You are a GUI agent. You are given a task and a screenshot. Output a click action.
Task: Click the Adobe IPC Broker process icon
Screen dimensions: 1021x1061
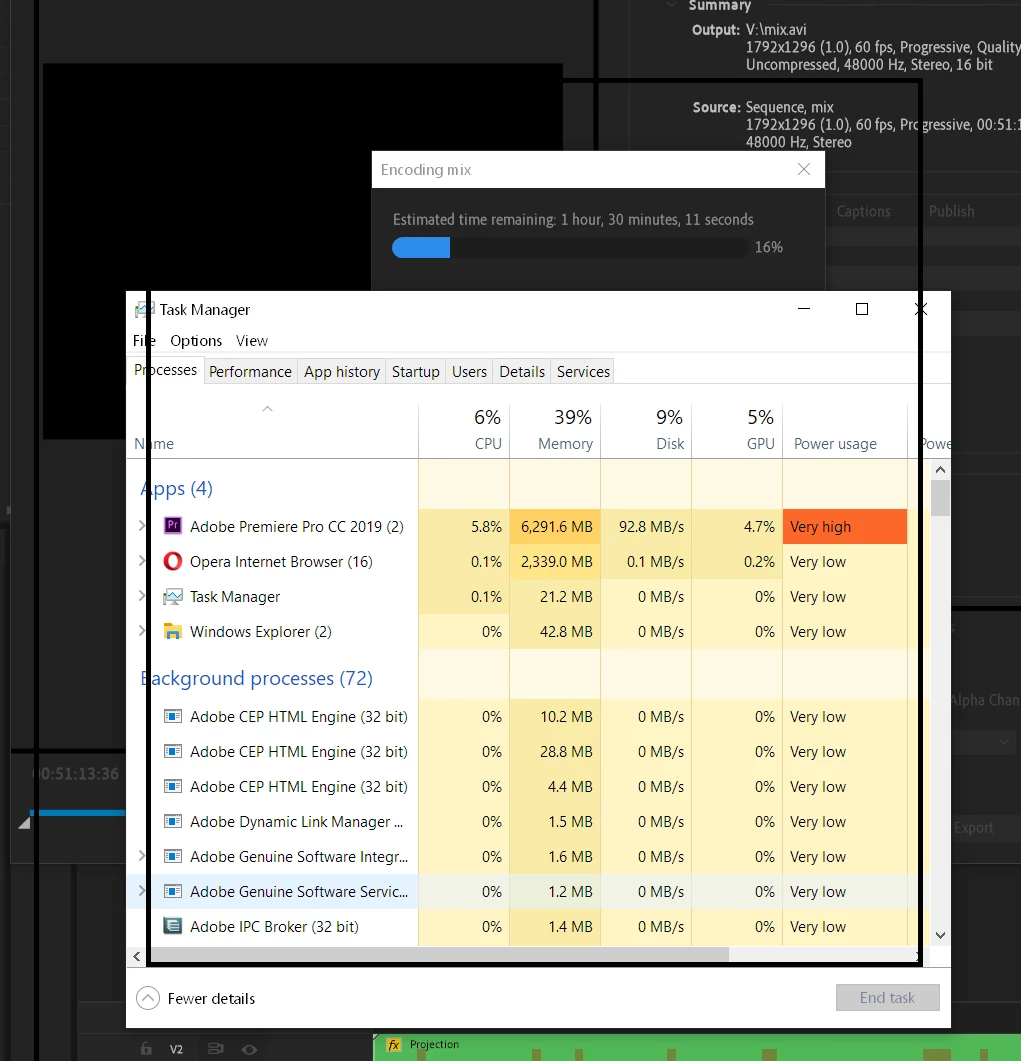[x=173, y=926]
